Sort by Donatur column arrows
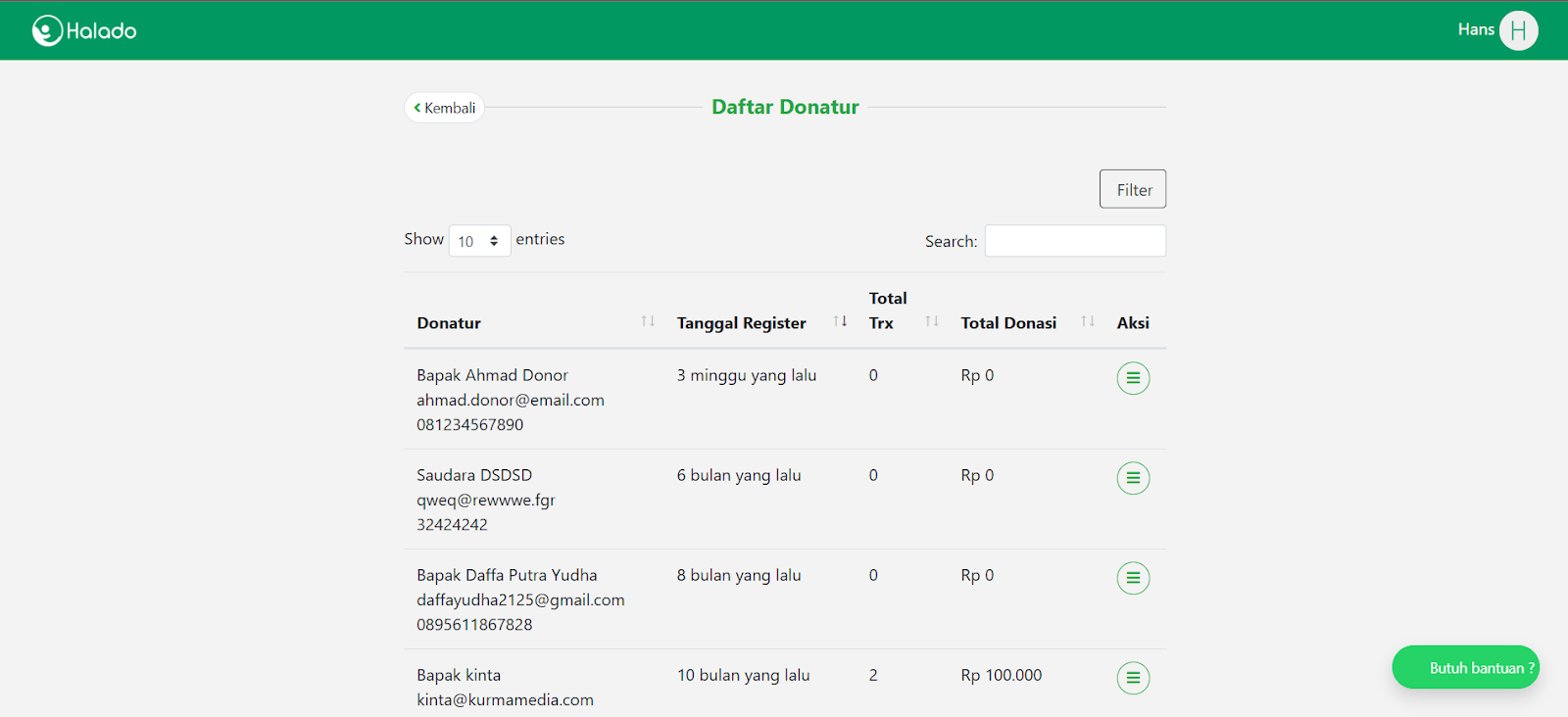 click(x=648, y=321)
